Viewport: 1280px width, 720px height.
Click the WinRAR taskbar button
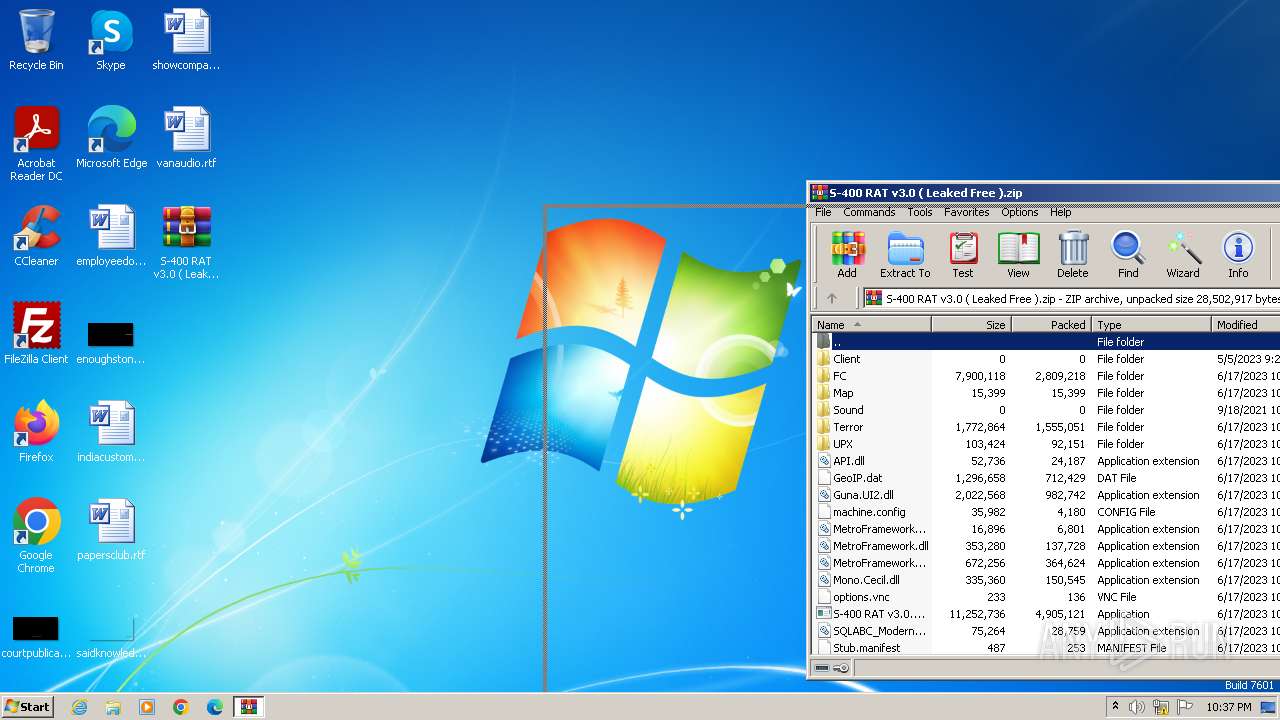click(x=249, y=707)
